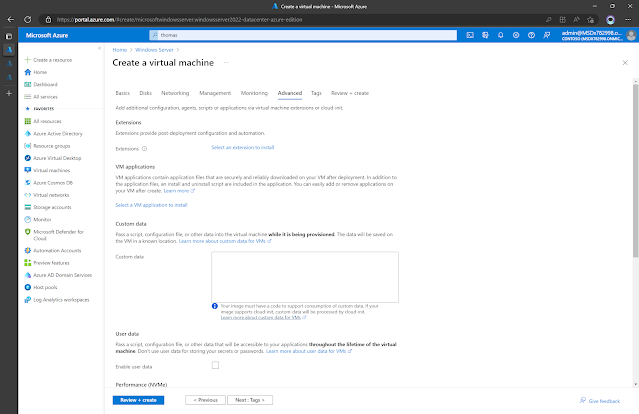Click the All resources grid icon

[x=27, y=121]
